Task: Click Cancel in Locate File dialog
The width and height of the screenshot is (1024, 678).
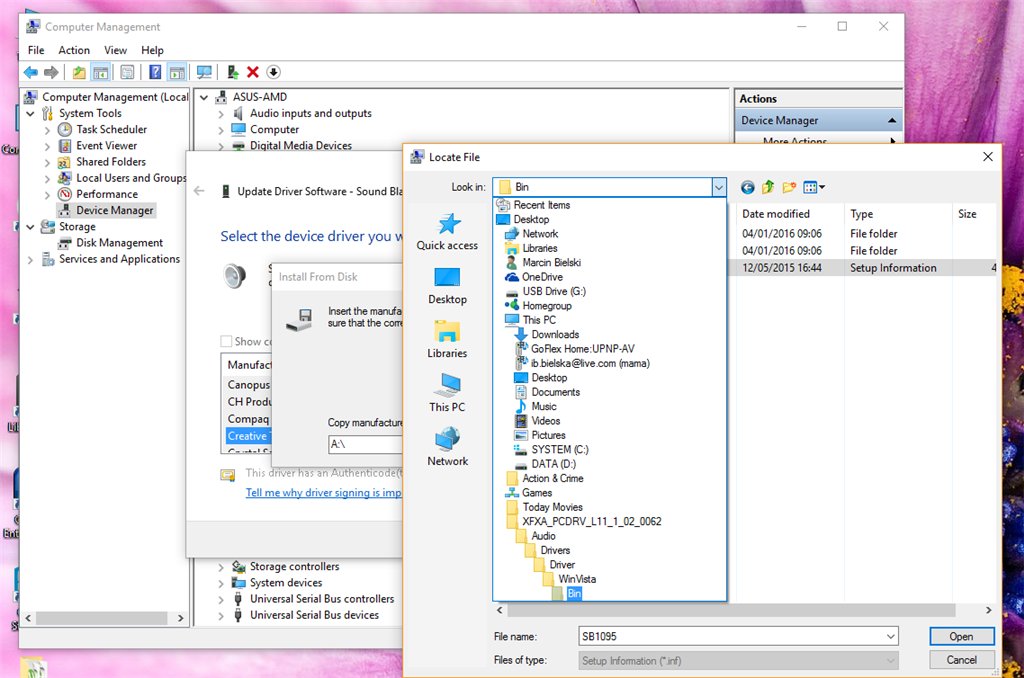Action: [x=961, y=660]
